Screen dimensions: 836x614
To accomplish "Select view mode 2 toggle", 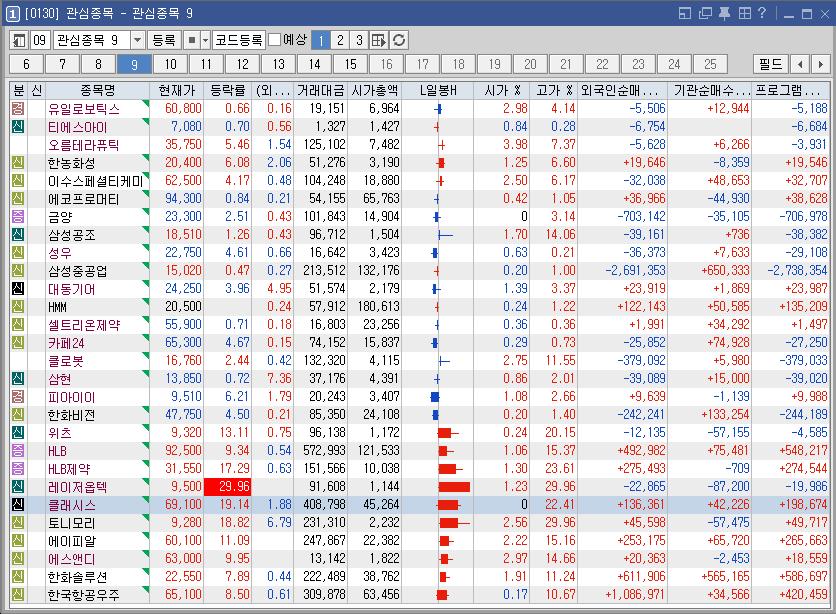I will point(340,41).
